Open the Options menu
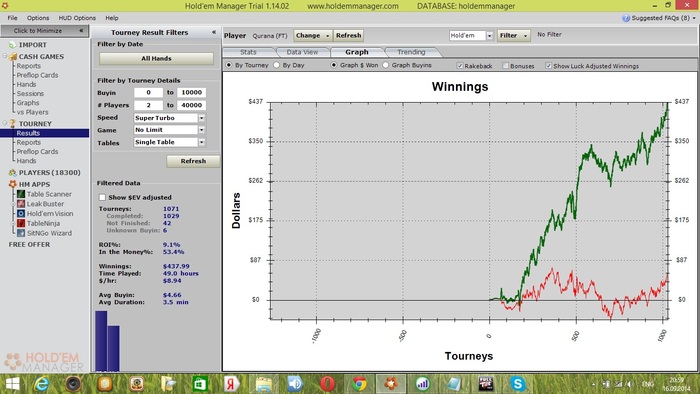Screen dimensions: 700x394 [x=38, y=18]
